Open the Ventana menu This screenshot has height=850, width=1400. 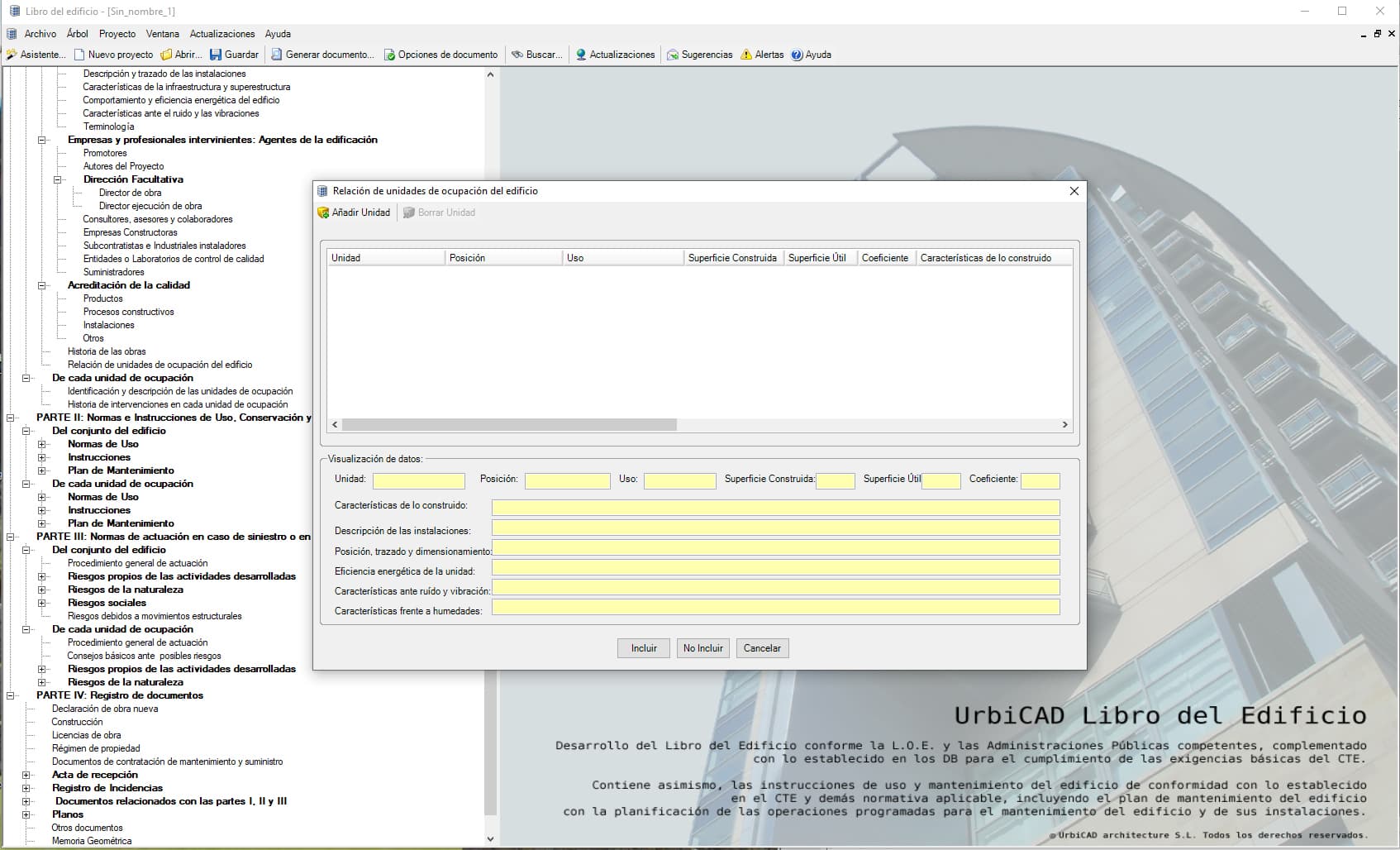tap(163, 34)
